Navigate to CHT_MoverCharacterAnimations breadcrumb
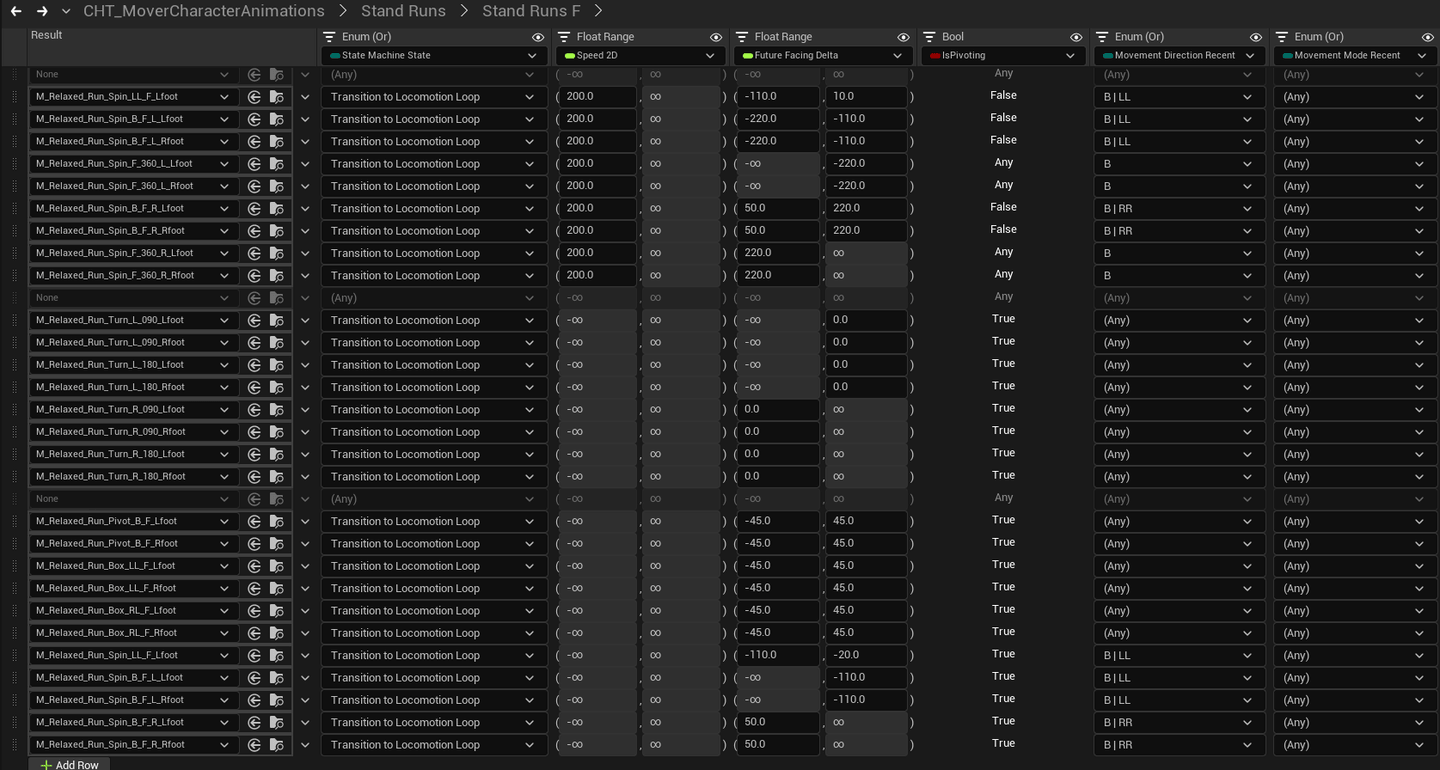 (204, 11)
